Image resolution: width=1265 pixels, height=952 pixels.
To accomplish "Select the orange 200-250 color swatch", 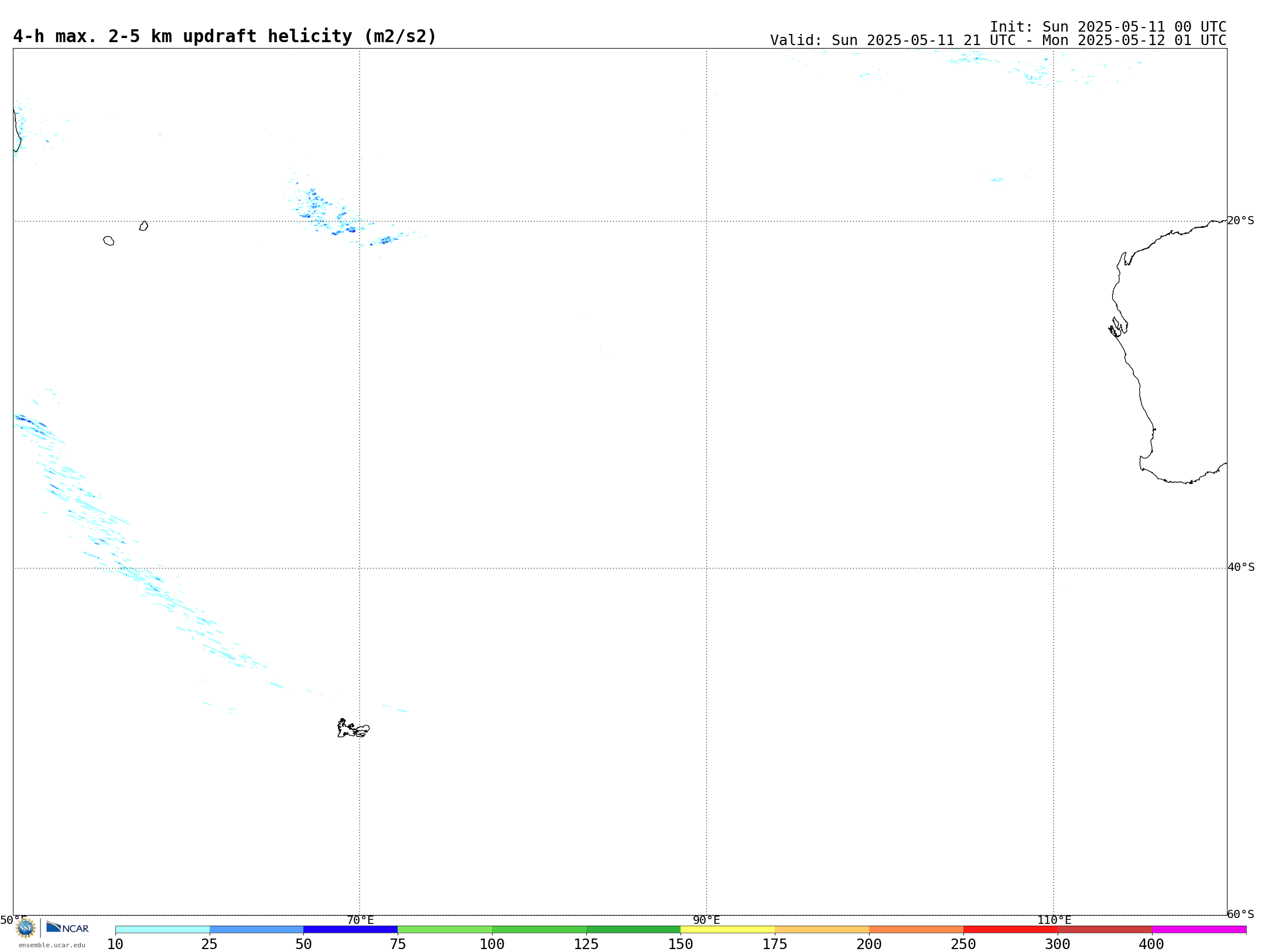I will pyautogui.click(x=917, y=929).
